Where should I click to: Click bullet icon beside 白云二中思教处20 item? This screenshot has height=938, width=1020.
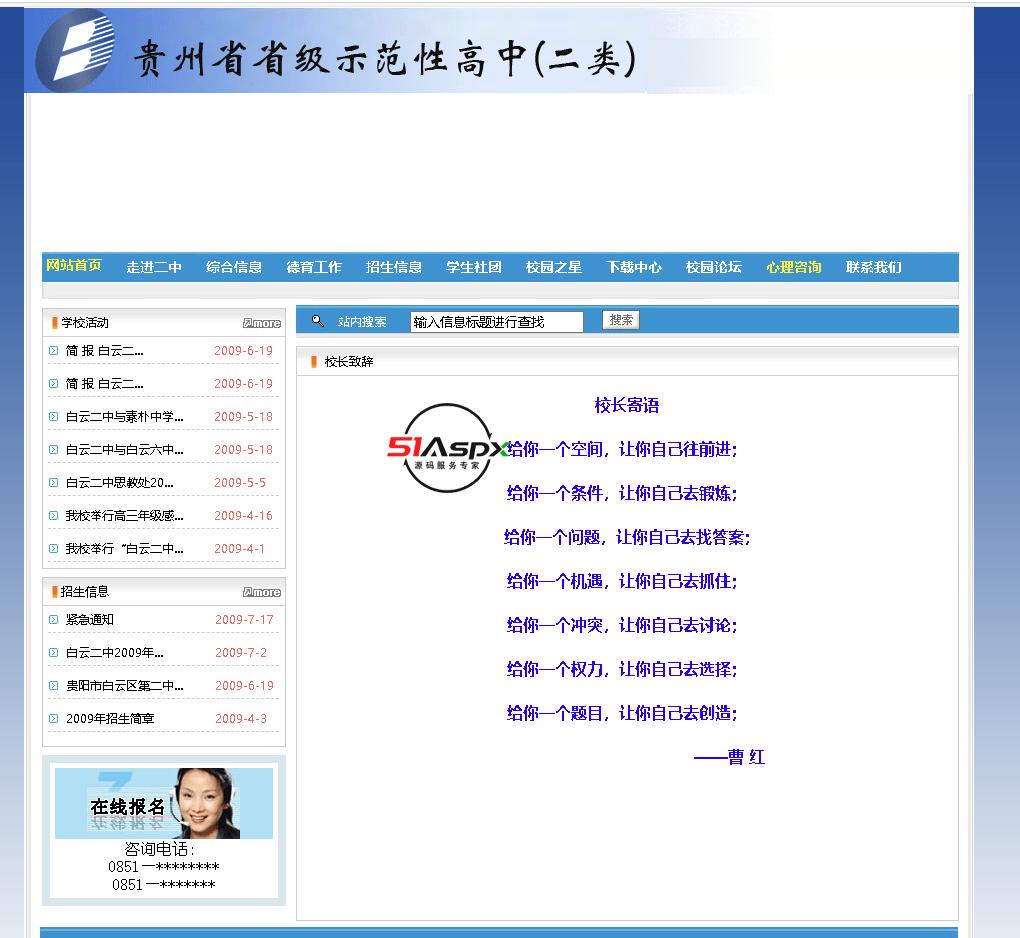(53, 483)
